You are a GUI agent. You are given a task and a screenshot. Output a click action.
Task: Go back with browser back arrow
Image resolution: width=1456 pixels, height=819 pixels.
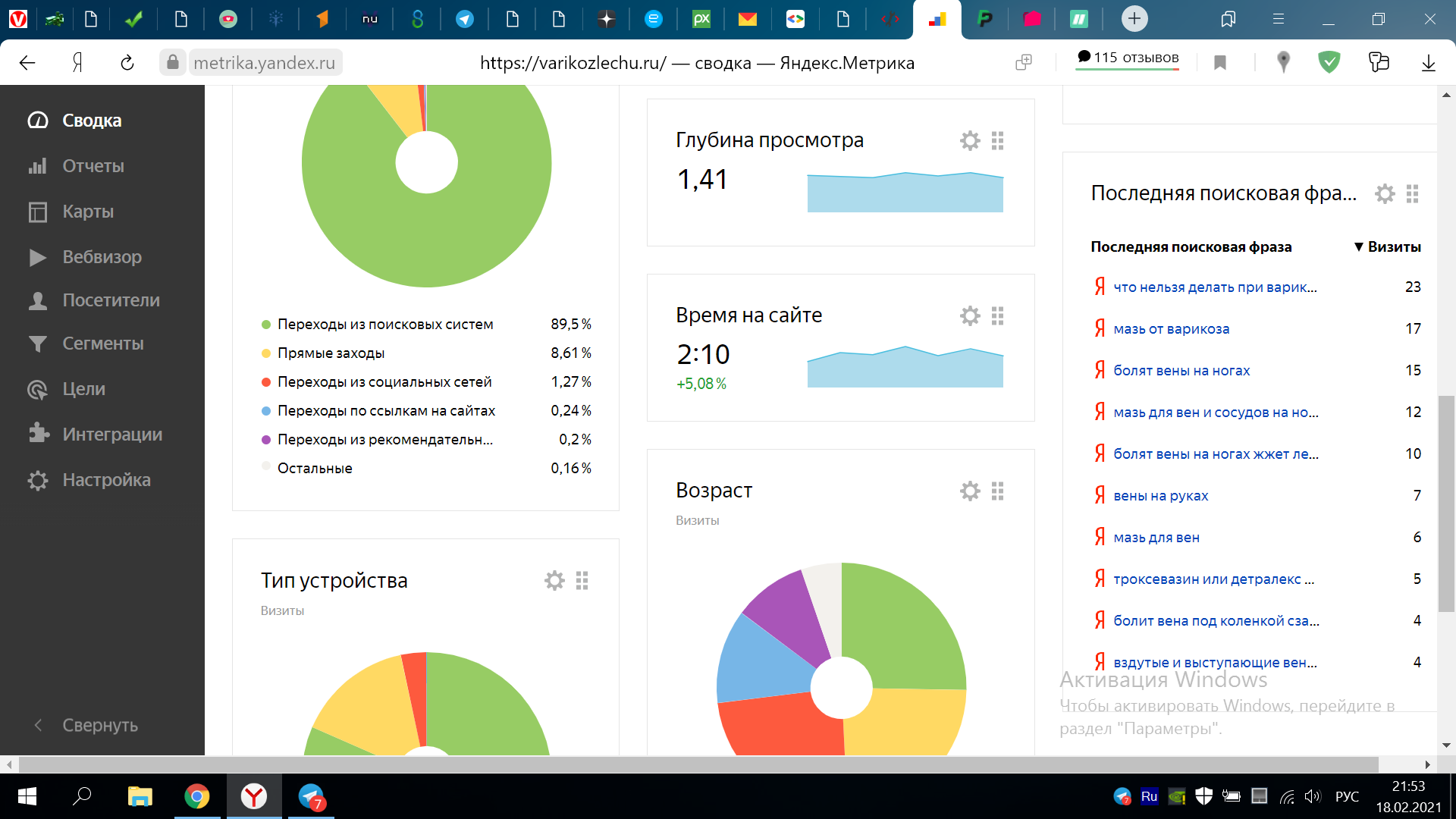(27, 63)
